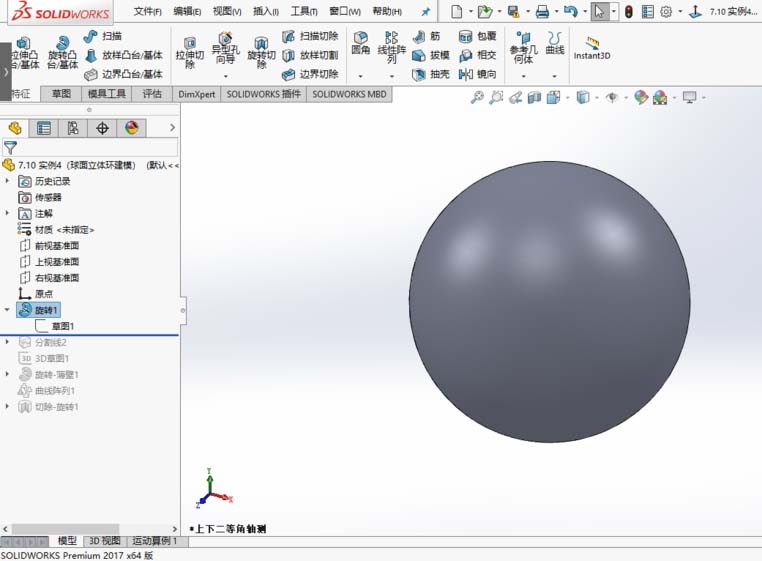Switch to the 运动算例 1 motion study tab

tap(155, 541)
